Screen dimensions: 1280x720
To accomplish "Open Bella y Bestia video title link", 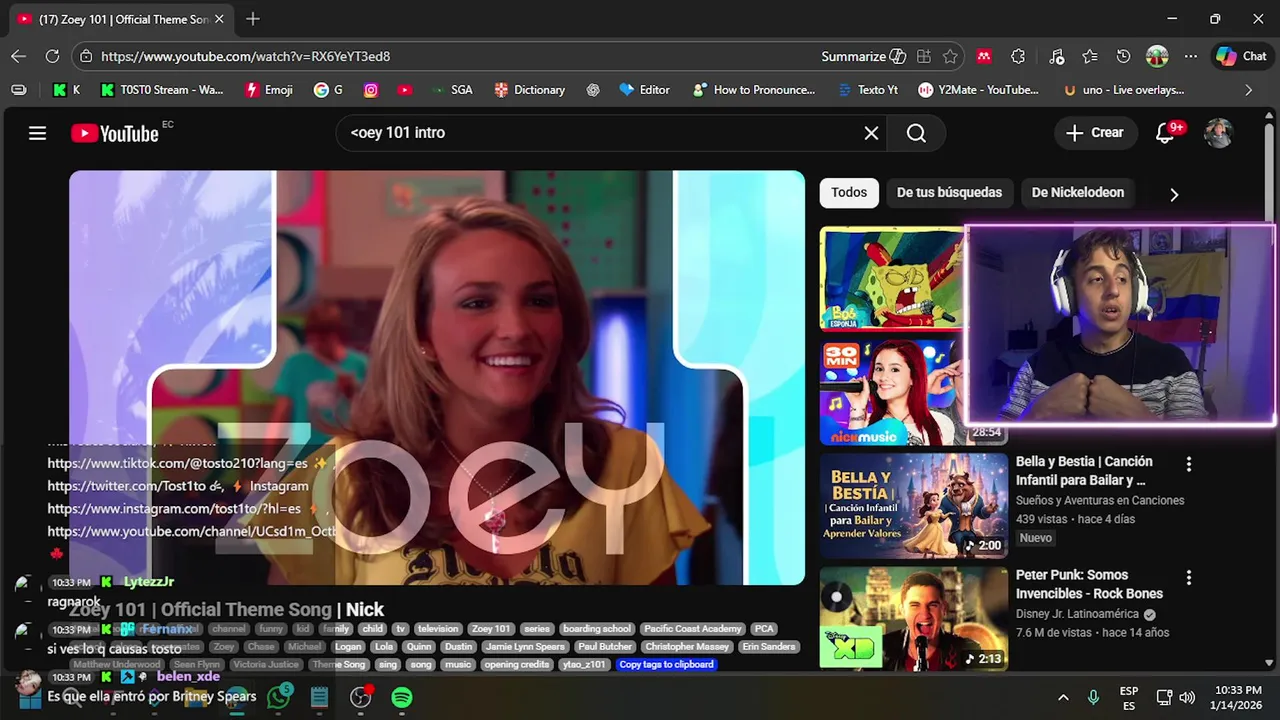I will point(1084,471).
